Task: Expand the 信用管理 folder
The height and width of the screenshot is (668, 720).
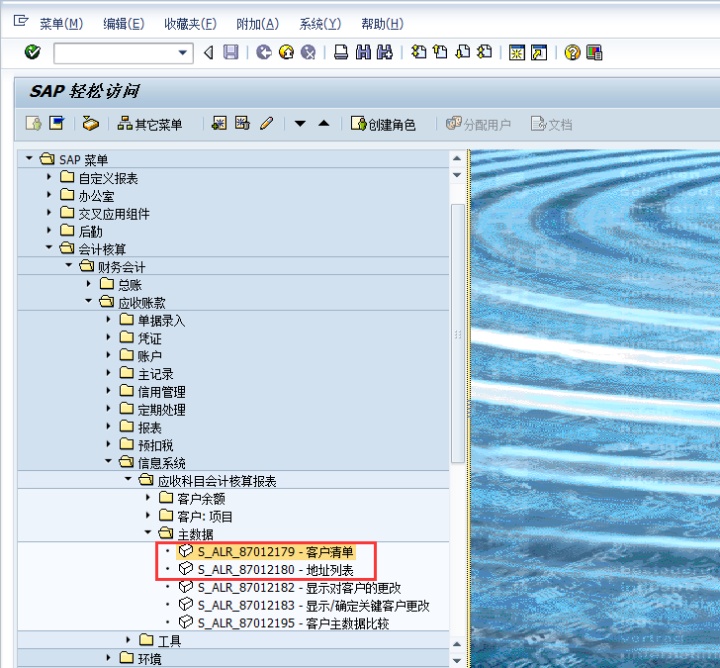Action: [108, 391]
